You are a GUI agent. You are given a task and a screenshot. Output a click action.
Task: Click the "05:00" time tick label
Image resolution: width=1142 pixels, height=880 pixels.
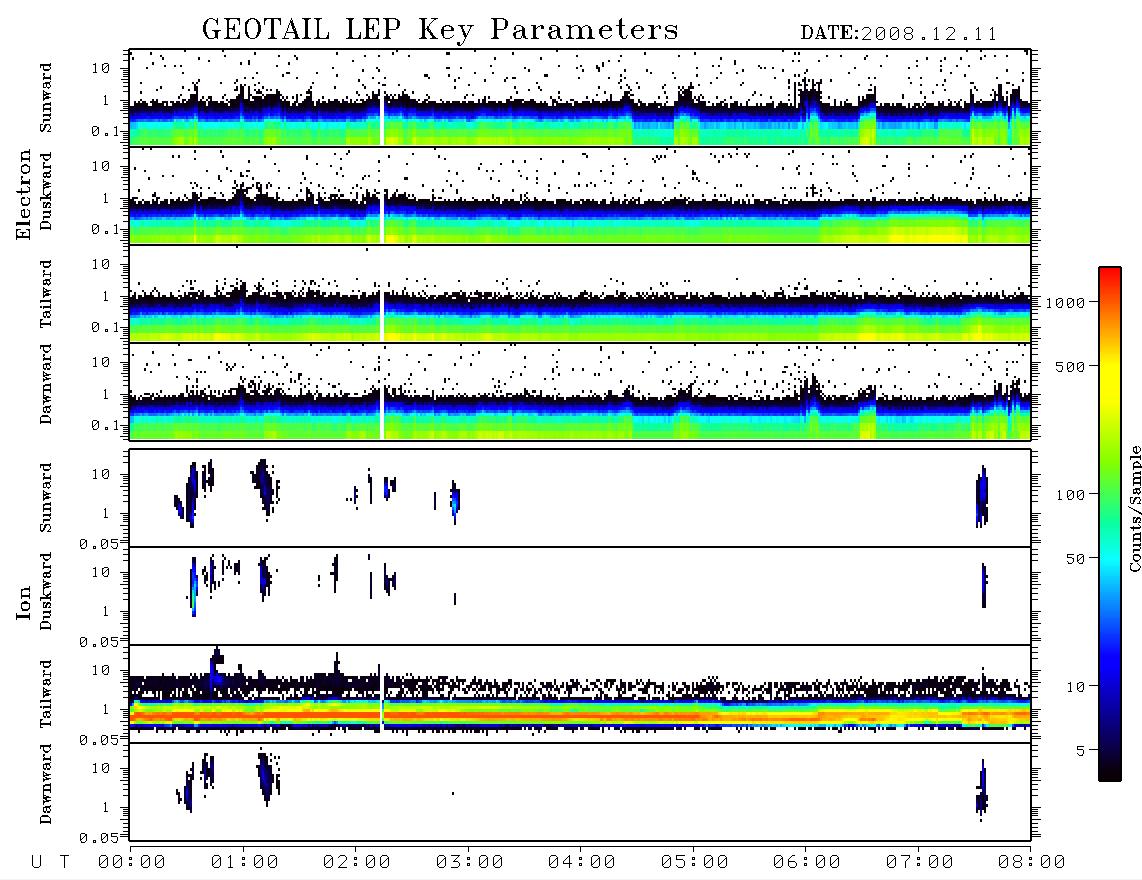point(695,862)
